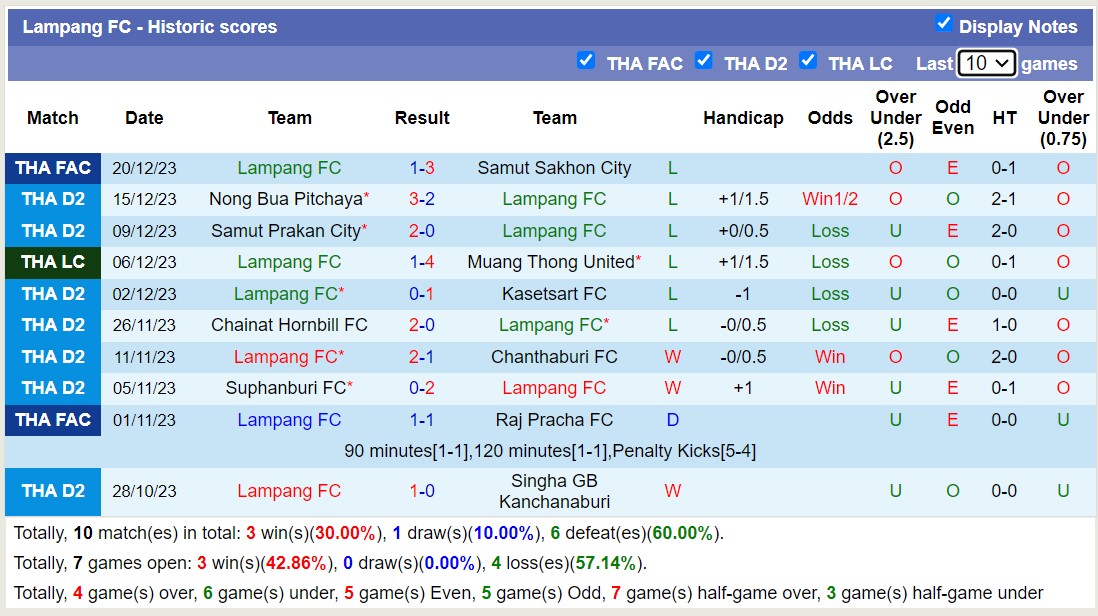Click the THA FAC badge on the Raj Pracha row

click(52, 419)
